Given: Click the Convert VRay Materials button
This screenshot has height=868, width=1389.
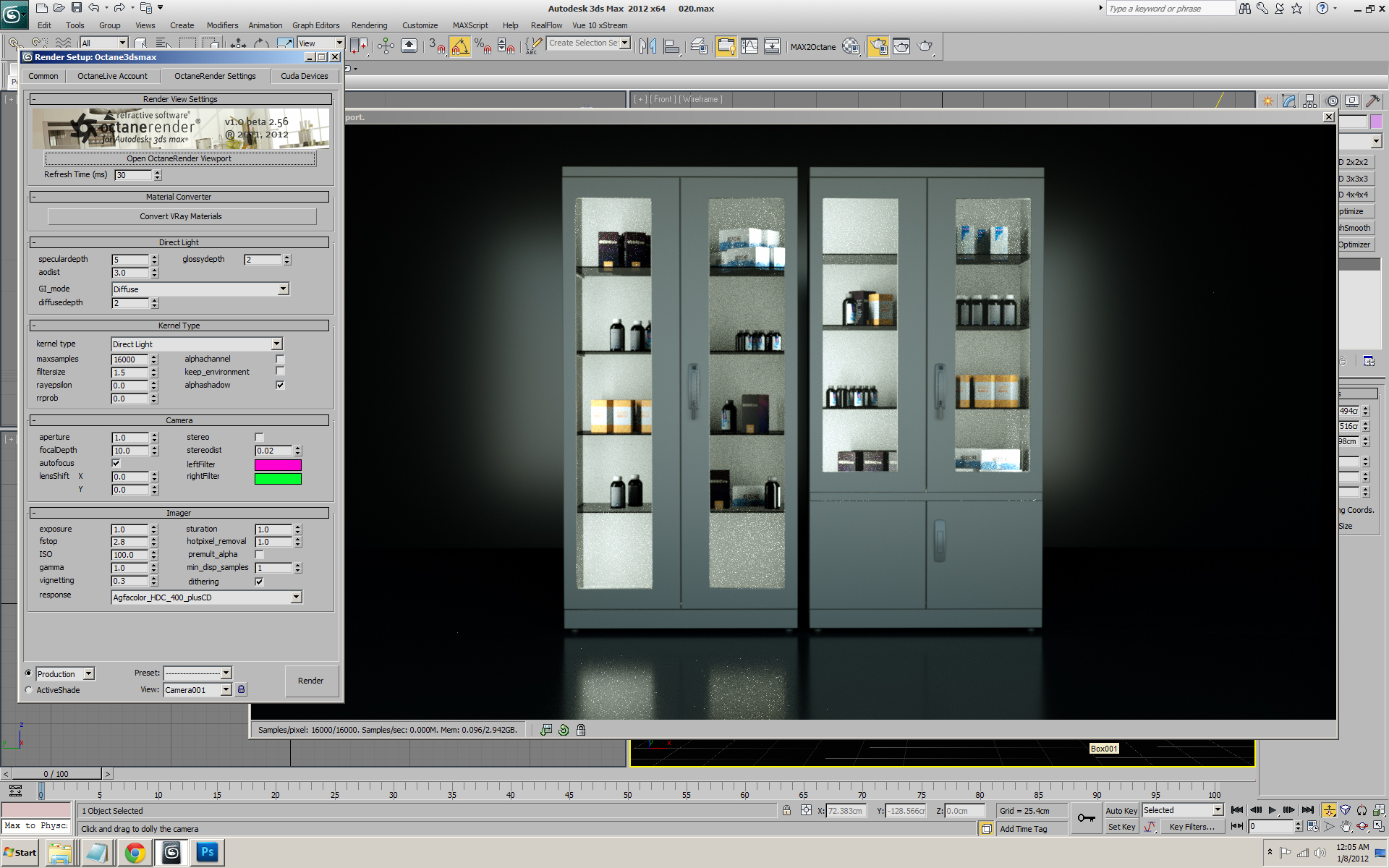Looking at the screenshot, I should (181, 216).
